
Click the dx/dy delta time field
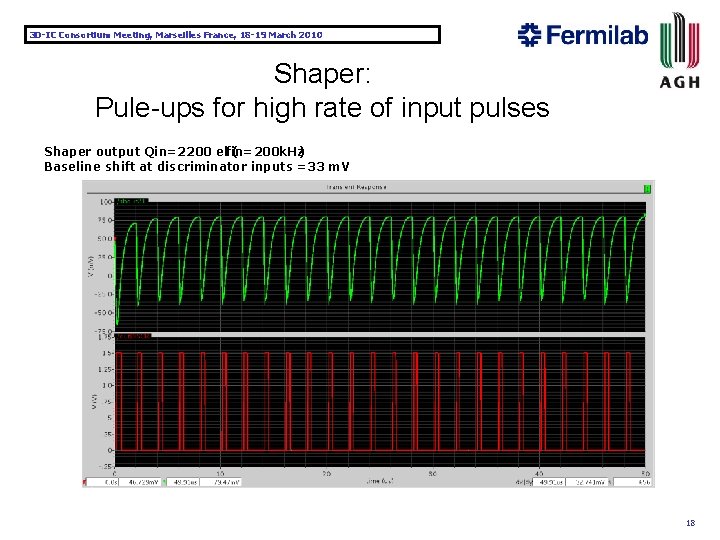(x=549, y=482)
